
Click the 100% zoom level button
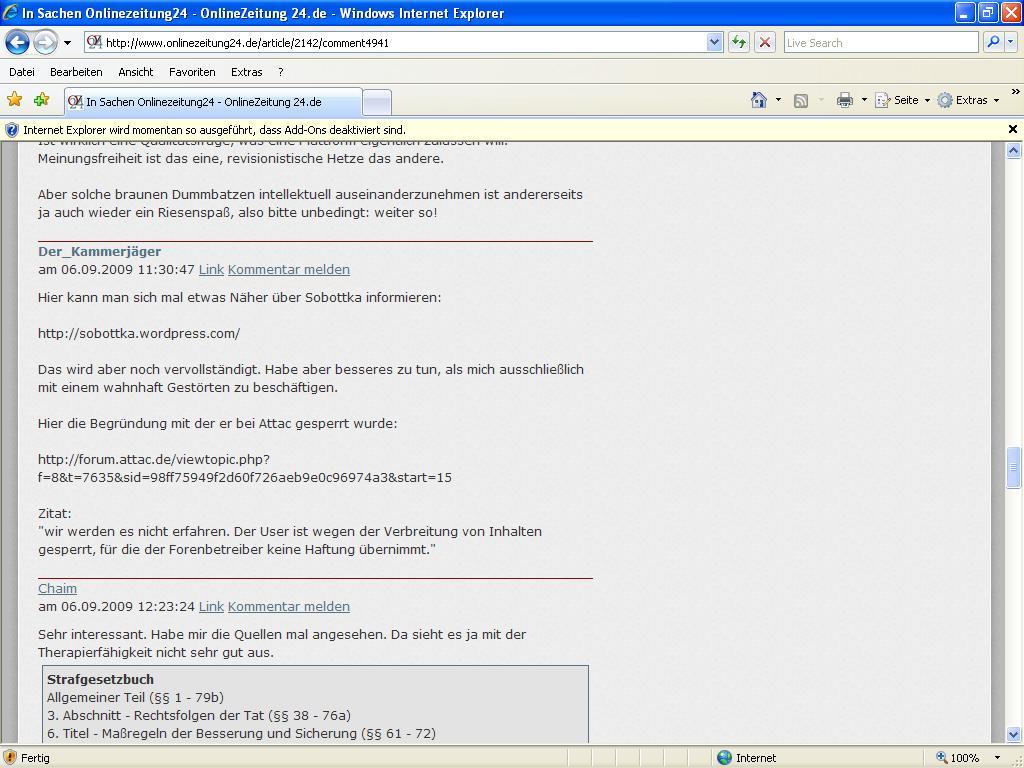(957, 758)
